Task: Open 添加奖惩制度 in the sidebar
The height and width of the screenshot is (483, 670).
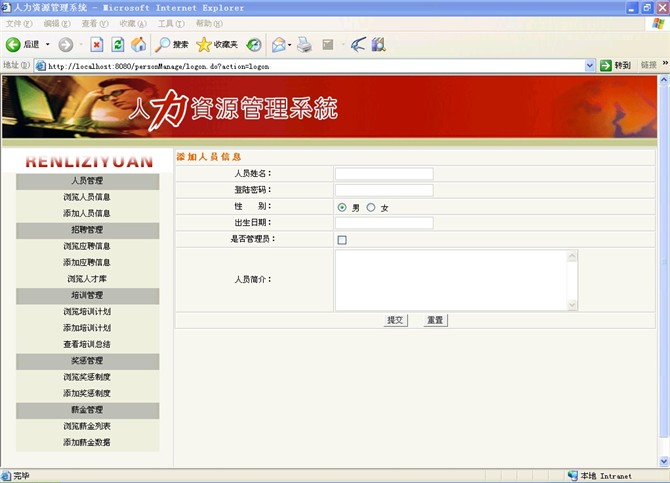Action: coord(87,393)
